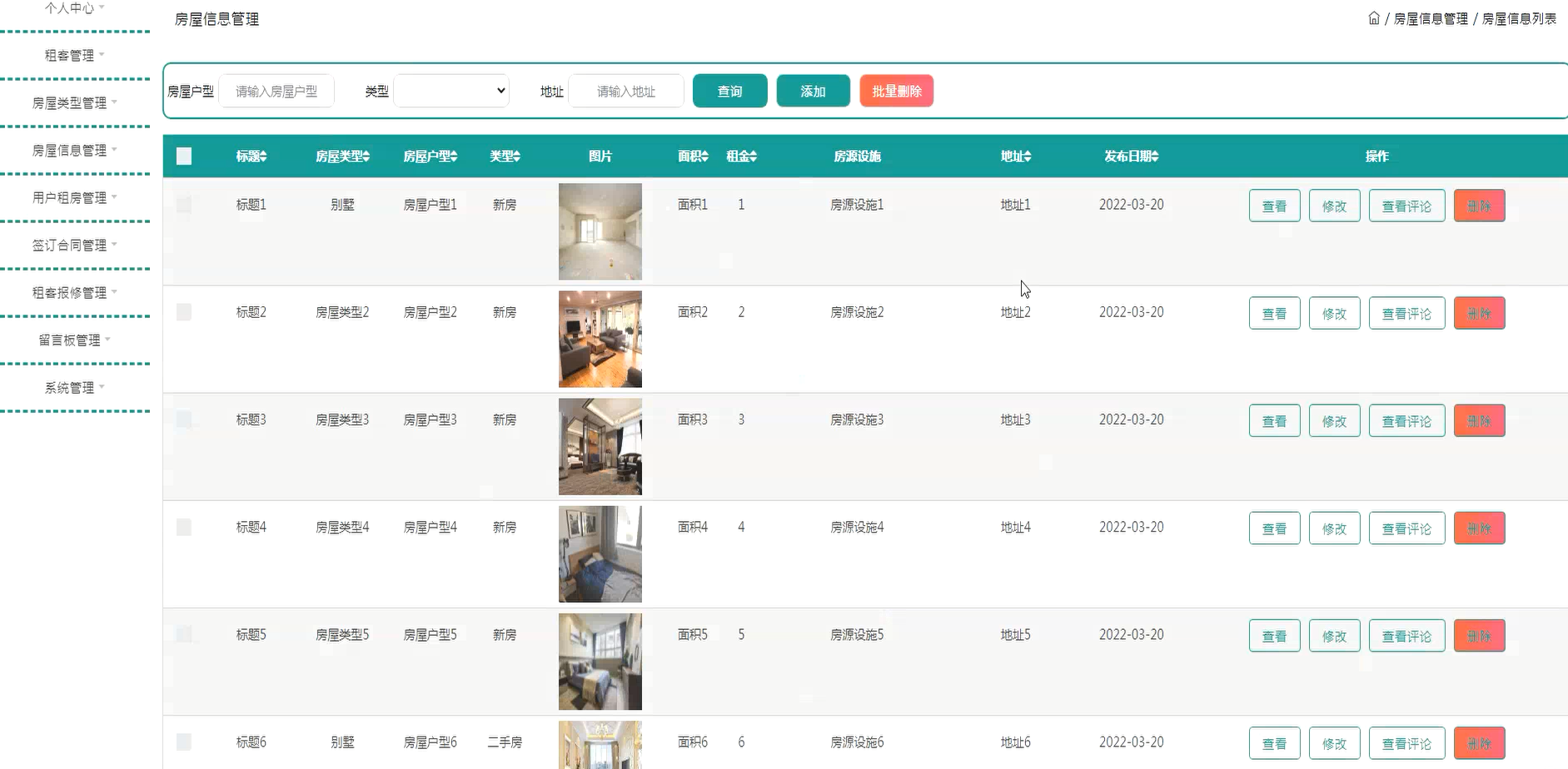
Task: Click the 请输入地址 address input field
Action: (x=626, y=91)
